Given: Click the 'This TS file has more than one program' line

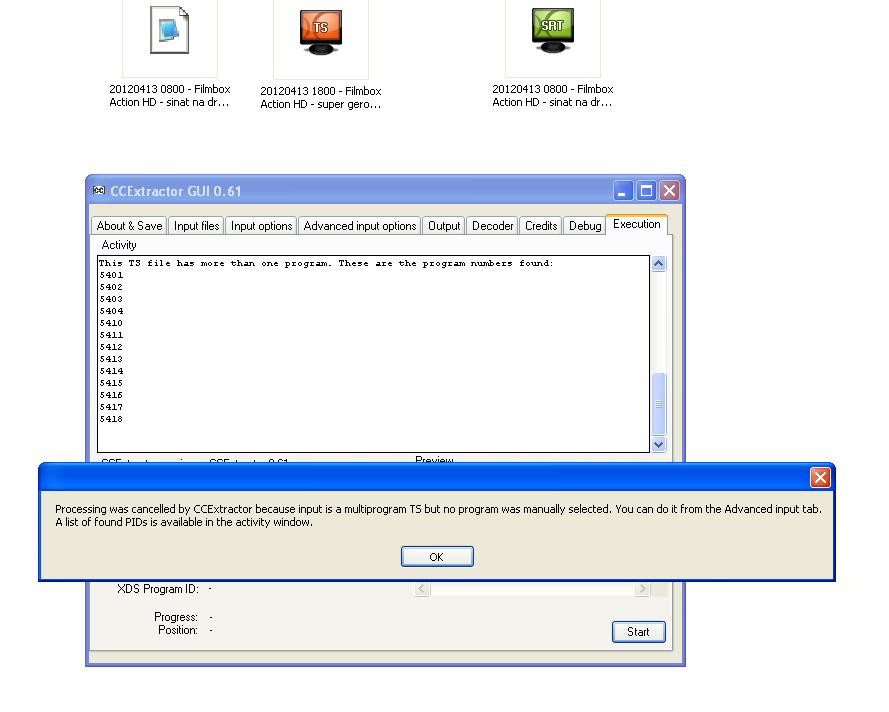Looking at the screenshot, I should tap(326, 263).
